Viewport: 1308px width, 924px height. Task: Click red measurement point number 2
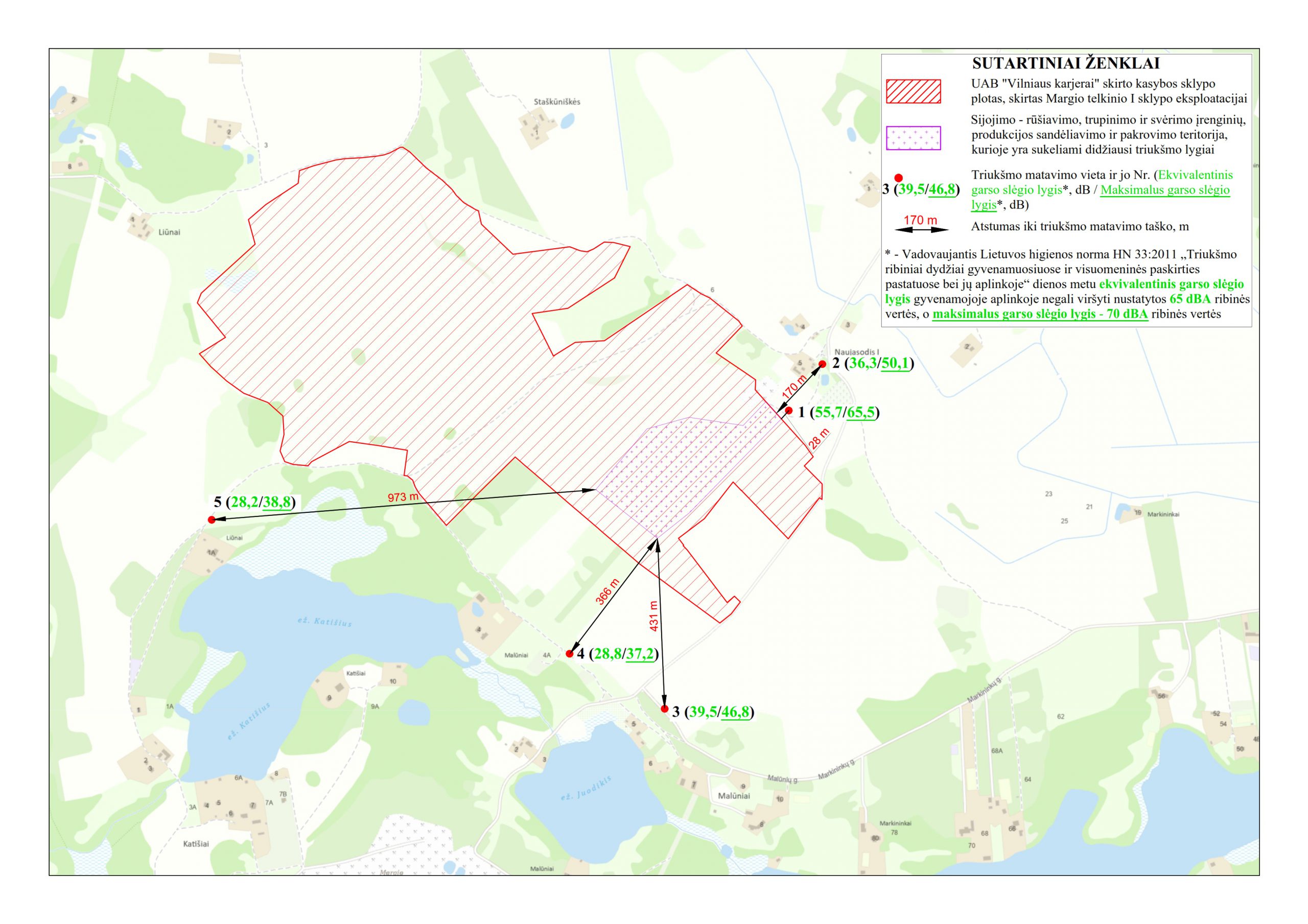[x=823, y=364]
